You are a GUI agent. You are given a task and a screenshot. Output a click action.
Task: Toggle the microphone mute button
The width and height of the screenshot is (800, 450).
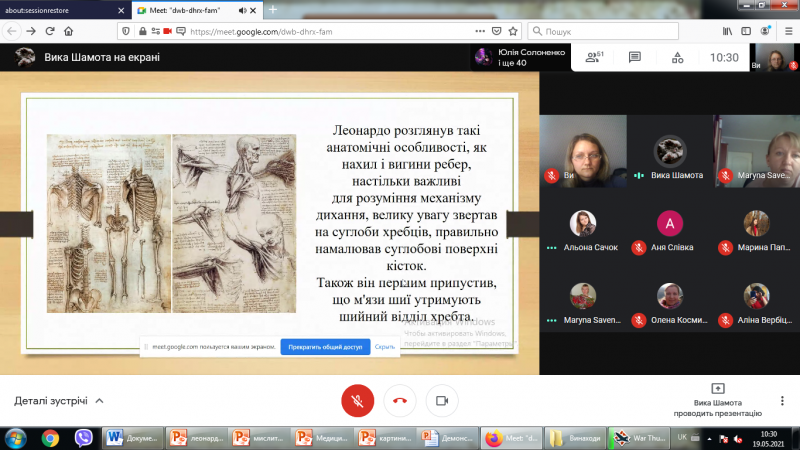(357, 401)
